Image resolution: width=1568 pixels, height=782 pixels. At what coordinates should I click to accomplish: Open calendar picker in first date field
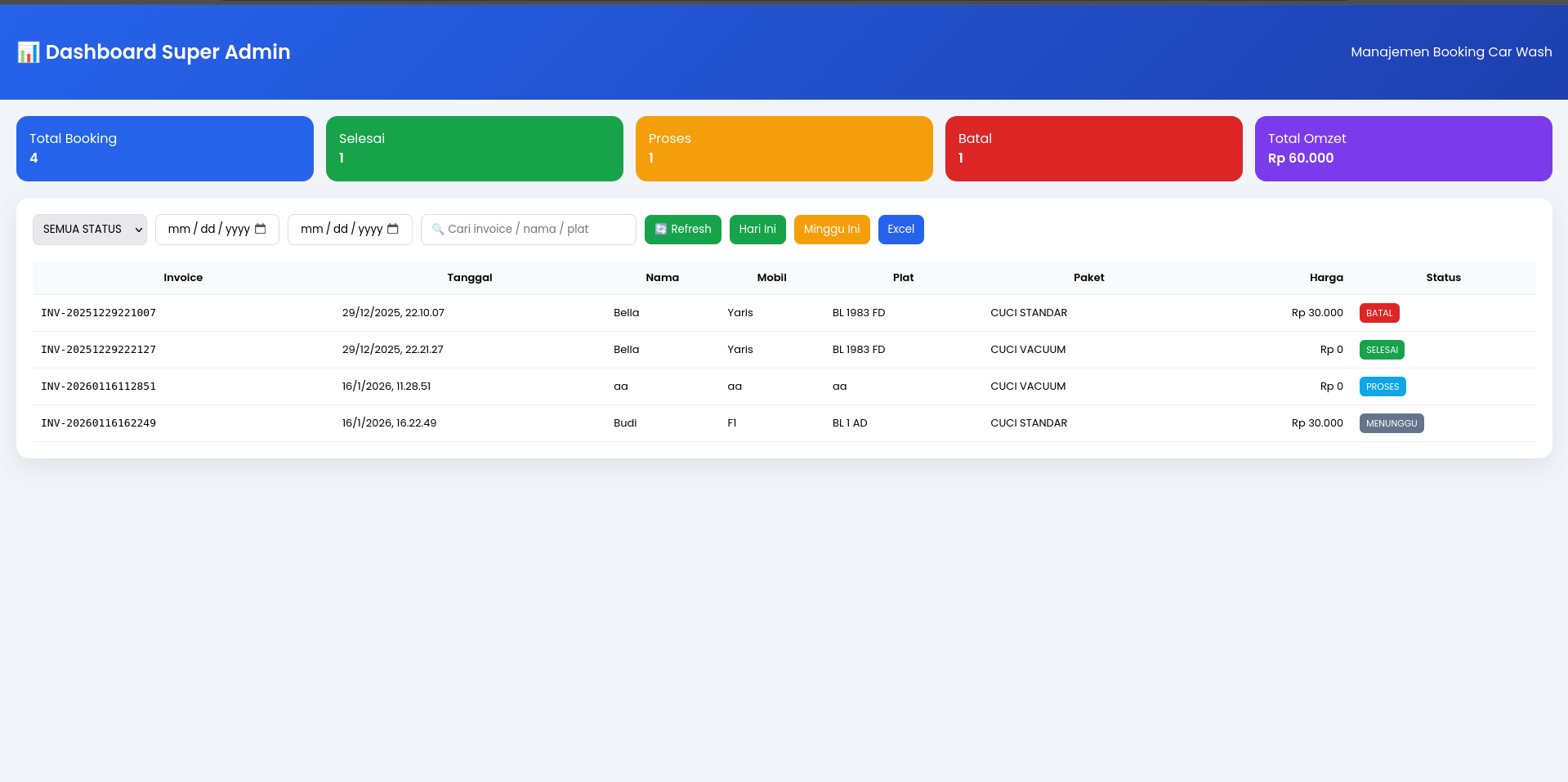[261, 229]
